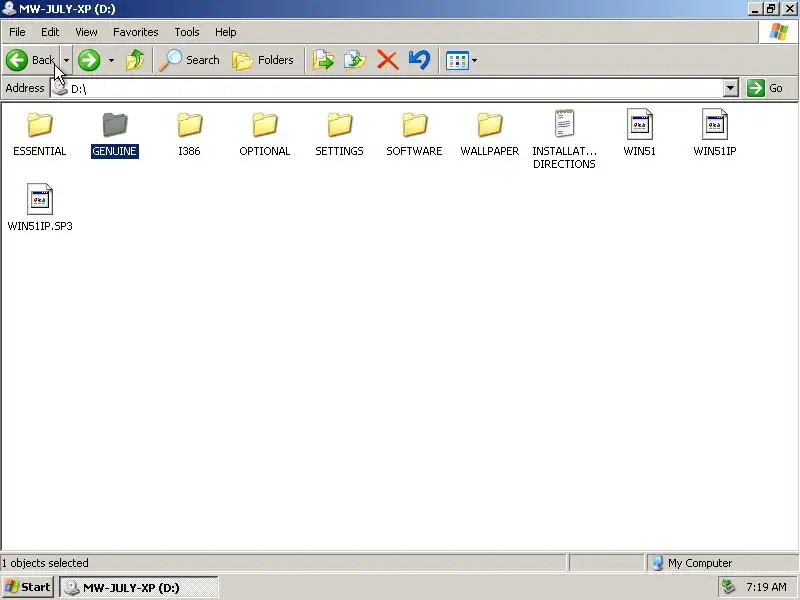Go forward with the green Forward arrow
The image size is (800, 600).
89,60
